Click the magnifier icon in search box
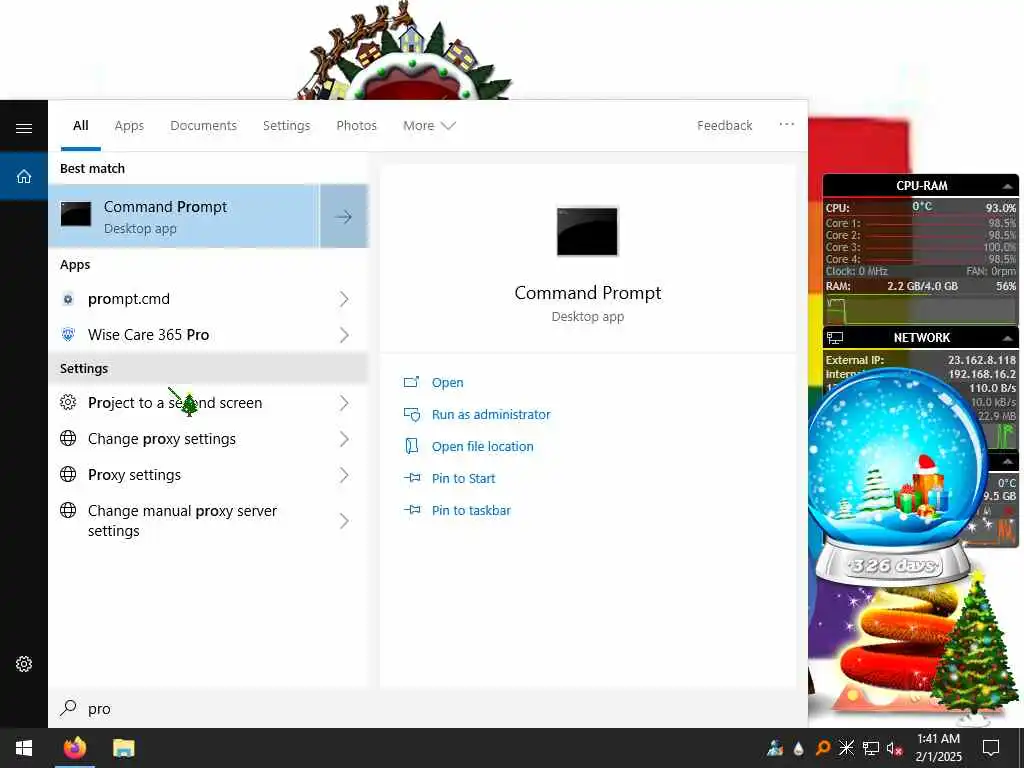 coord(68,708)
